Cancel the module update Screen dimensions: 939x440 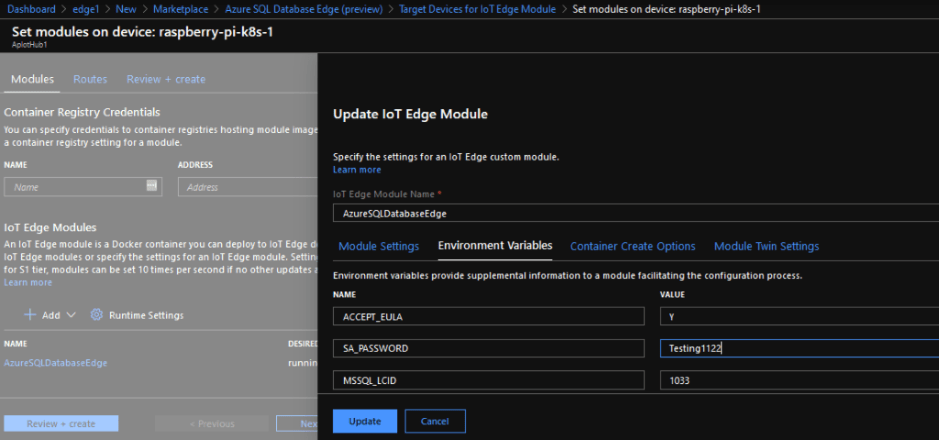[x=435, y=421]
